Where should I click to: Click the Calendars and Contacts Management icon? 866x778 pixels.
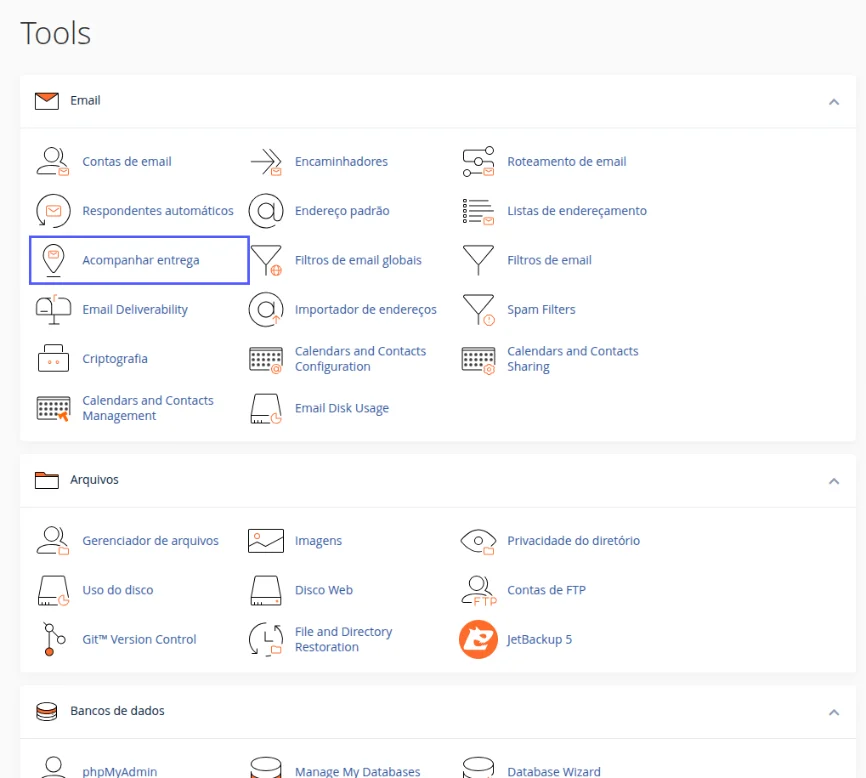(53, 409)
